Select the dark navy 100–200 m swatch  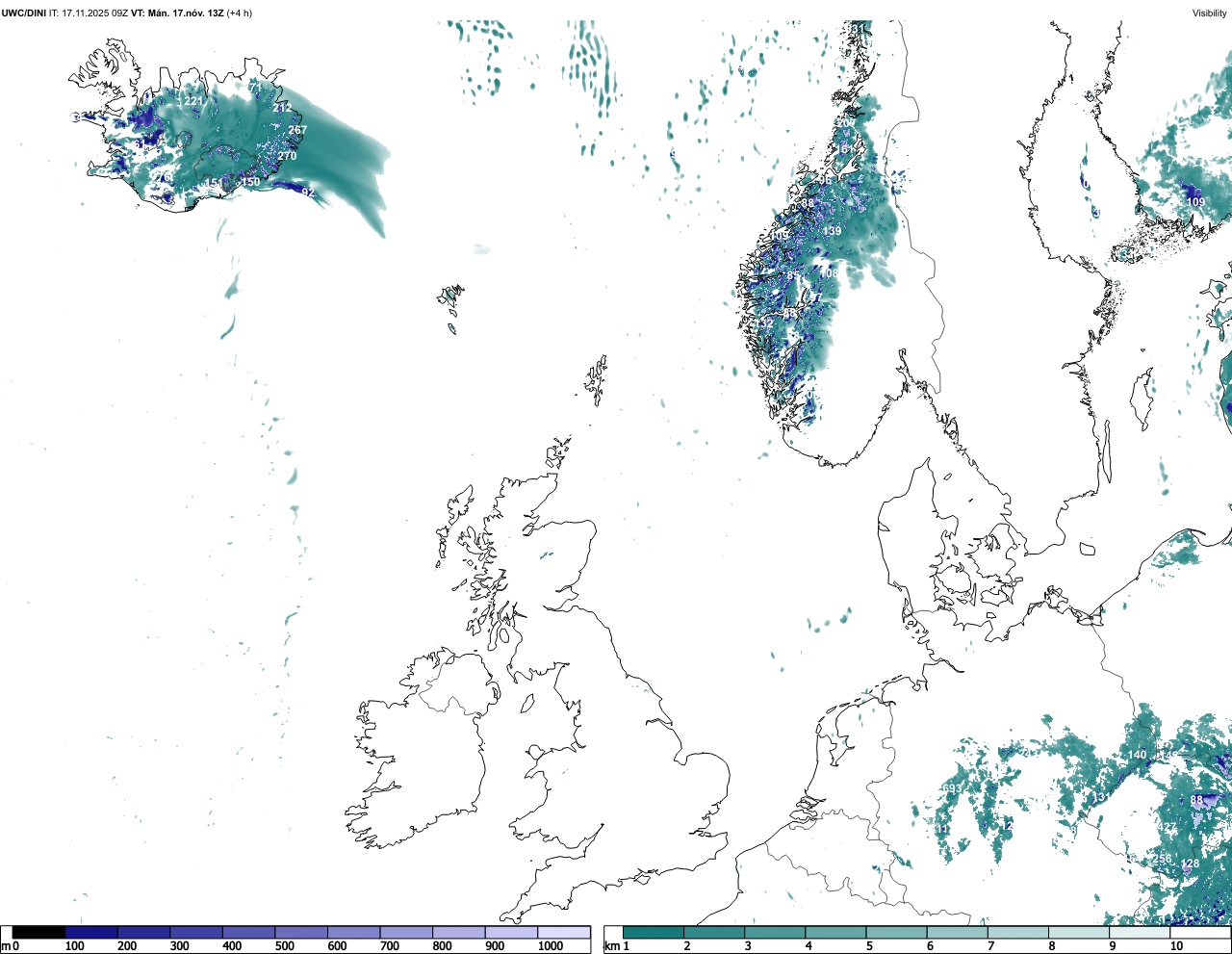pos(91,932)
